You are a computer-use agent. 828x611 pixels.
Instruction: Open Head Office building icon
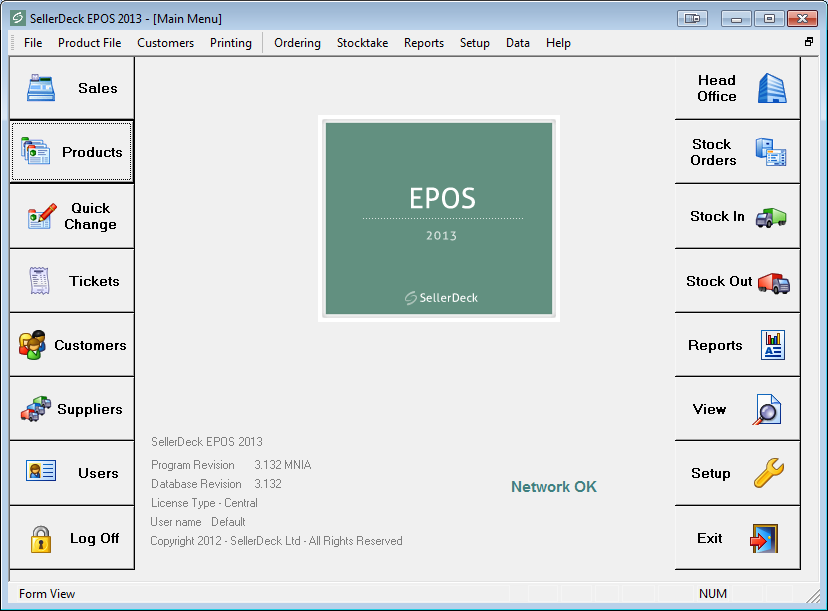click(x=771, y=88)
